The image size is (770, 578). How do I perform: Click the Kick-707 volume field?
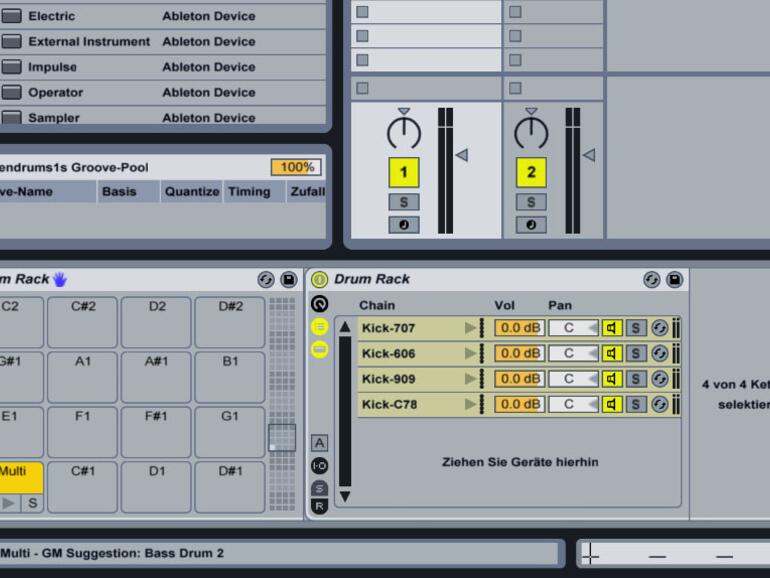pos(520,328)
